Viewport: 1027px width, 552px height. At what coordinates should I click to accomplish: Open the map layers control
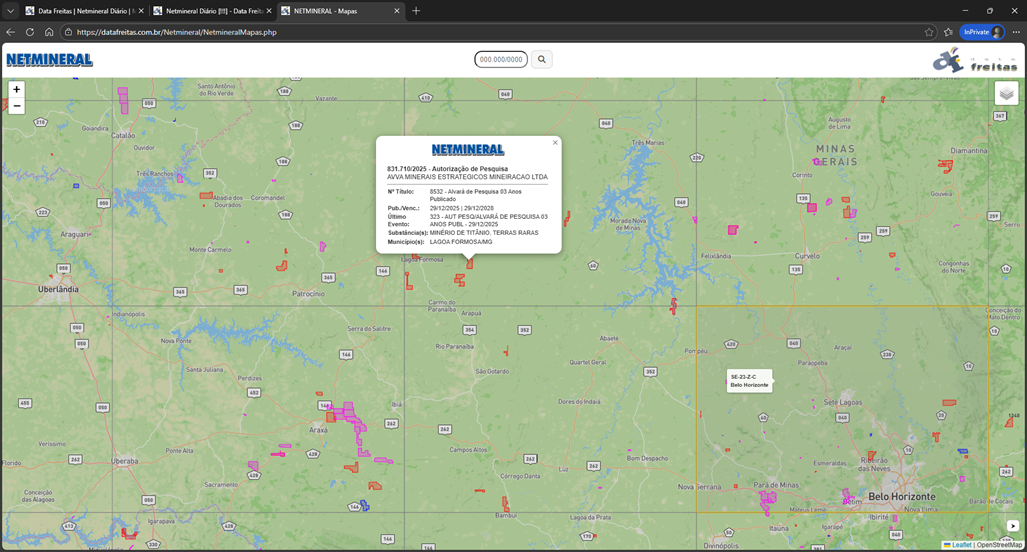click(x=1006, y=94)
